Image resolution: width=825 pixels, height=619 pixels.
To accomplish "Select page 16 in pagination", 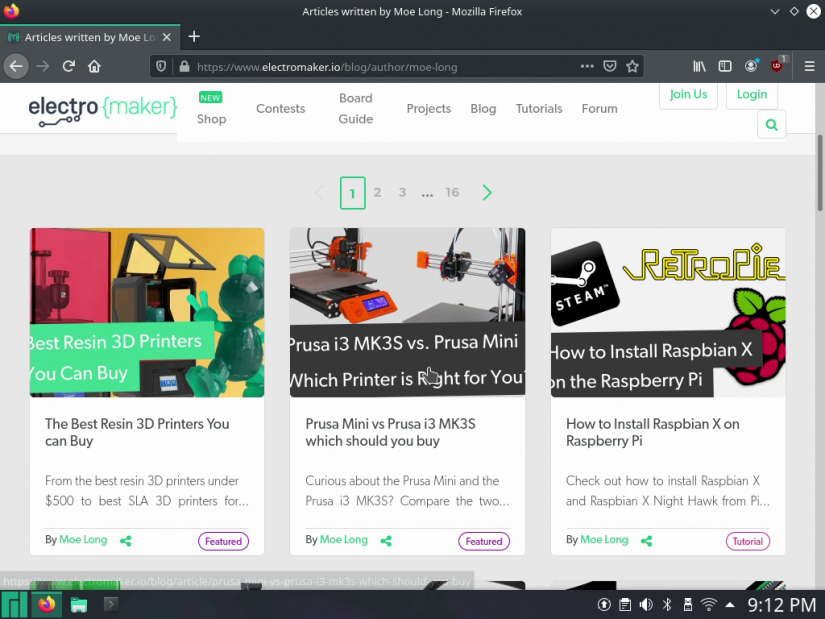I will point(452,192).
